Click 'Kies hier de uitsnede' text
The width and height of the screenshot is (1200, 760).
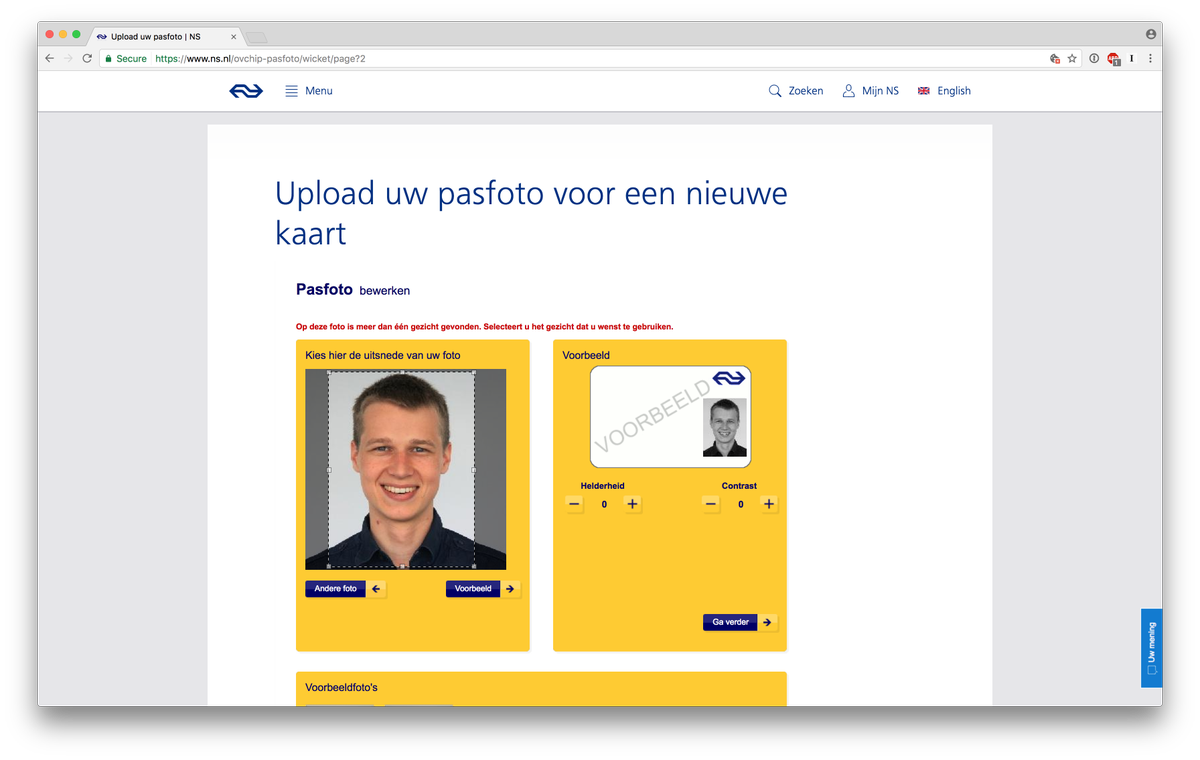(383, 355)
